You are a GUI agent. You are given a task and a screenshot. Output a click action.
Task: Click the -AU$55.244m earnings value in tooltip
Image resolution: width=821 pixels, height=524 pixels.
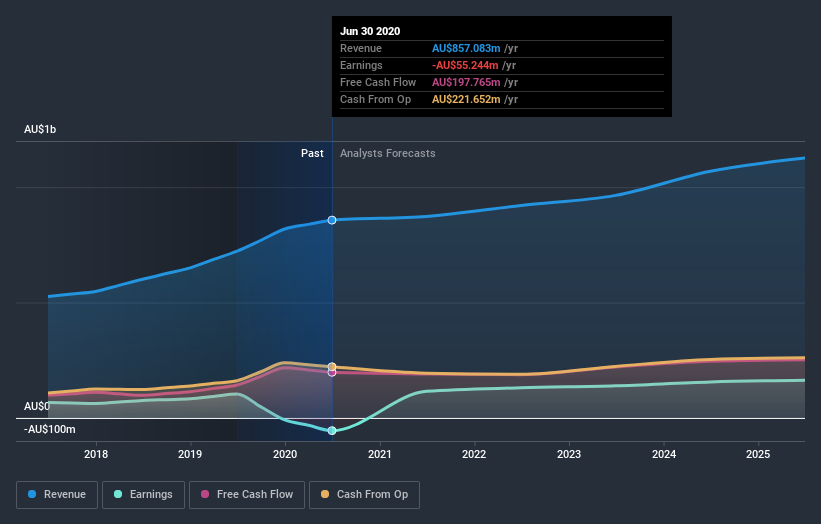click(465, 65)
